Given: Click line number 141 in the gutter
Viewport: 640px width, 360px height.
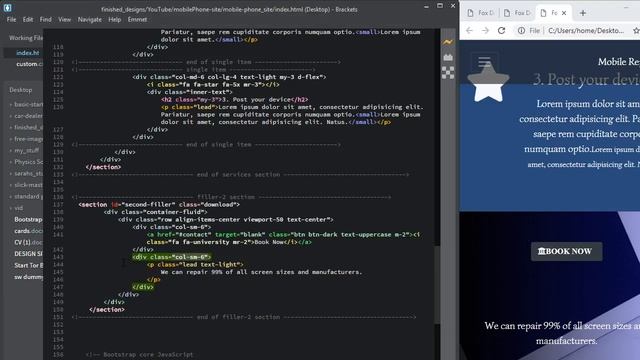Looking at the screenshot, I should pos(58,235).
